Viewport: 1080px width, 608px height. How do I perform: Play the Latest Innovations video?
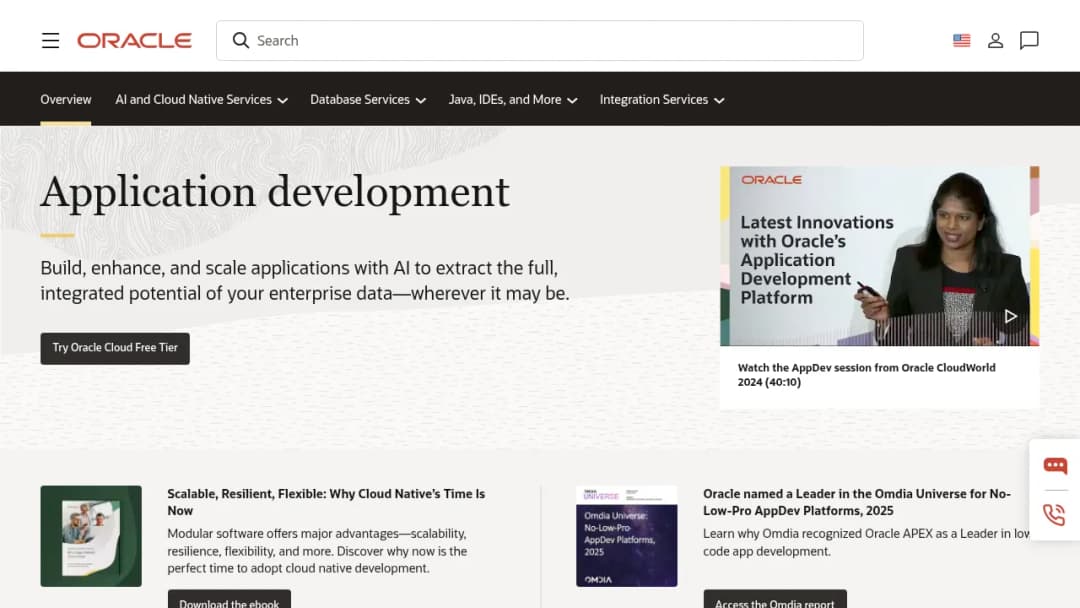pos(1010,316)
